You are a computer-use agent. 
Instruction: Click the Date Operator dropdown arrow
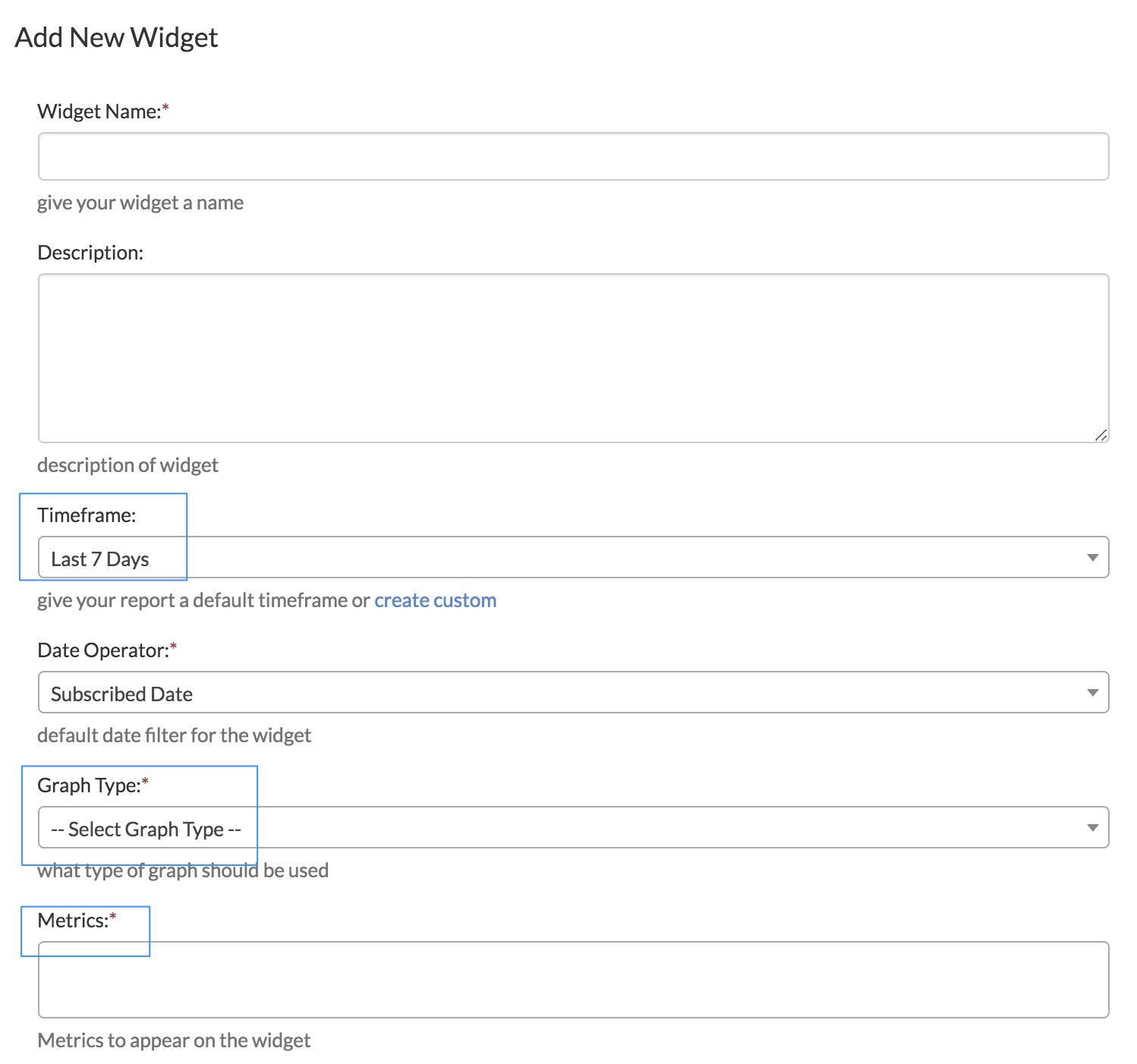(x=1092, y=693)
